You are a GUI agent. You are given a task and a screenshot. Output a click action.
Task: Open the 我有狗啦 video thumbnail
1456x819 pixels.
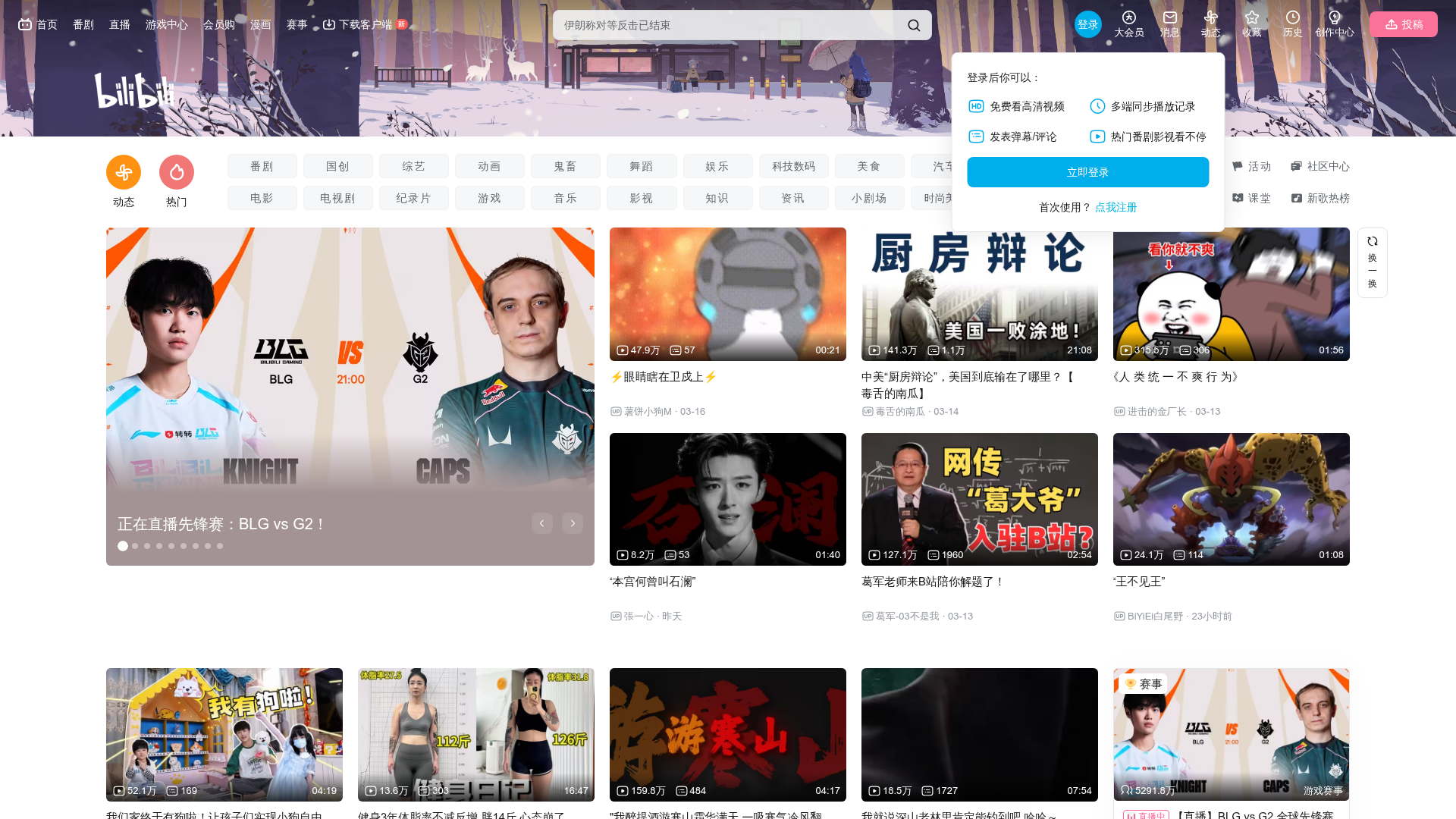tap(224, 735)
